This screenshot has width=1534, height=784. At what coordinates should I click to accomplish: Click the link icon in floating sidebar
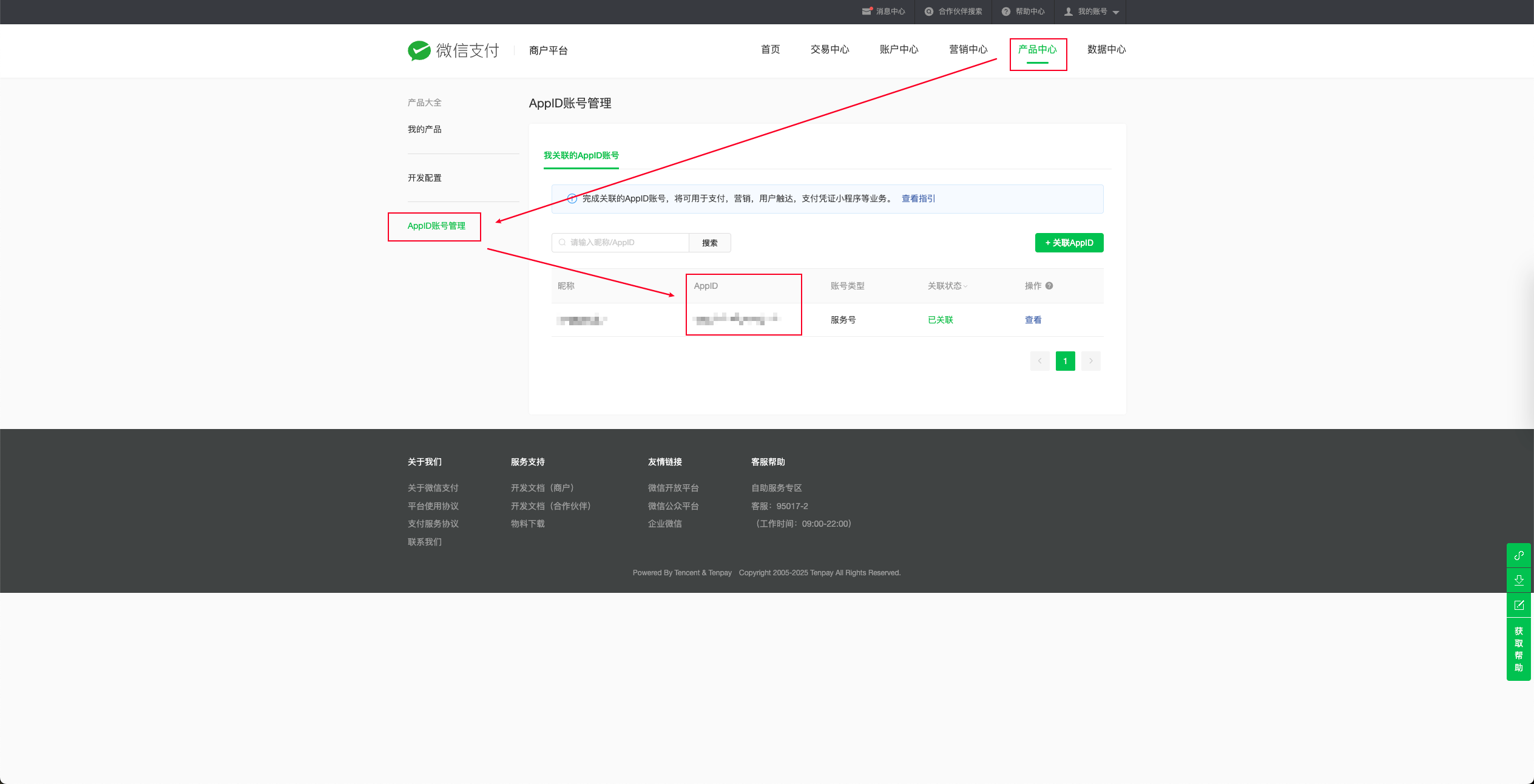click(x=1519, y=555)
